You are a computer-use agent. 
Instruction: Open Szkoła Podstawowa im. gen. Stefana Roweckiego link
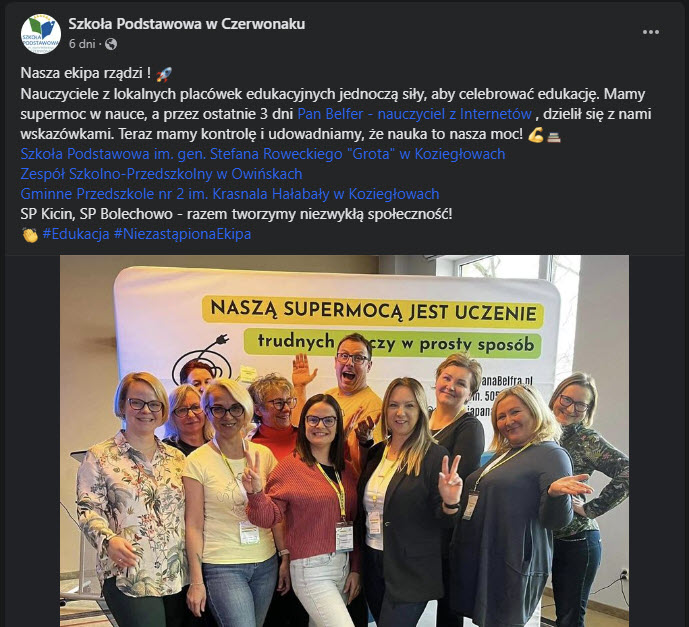pyautogui.click(x=263, y=154)
